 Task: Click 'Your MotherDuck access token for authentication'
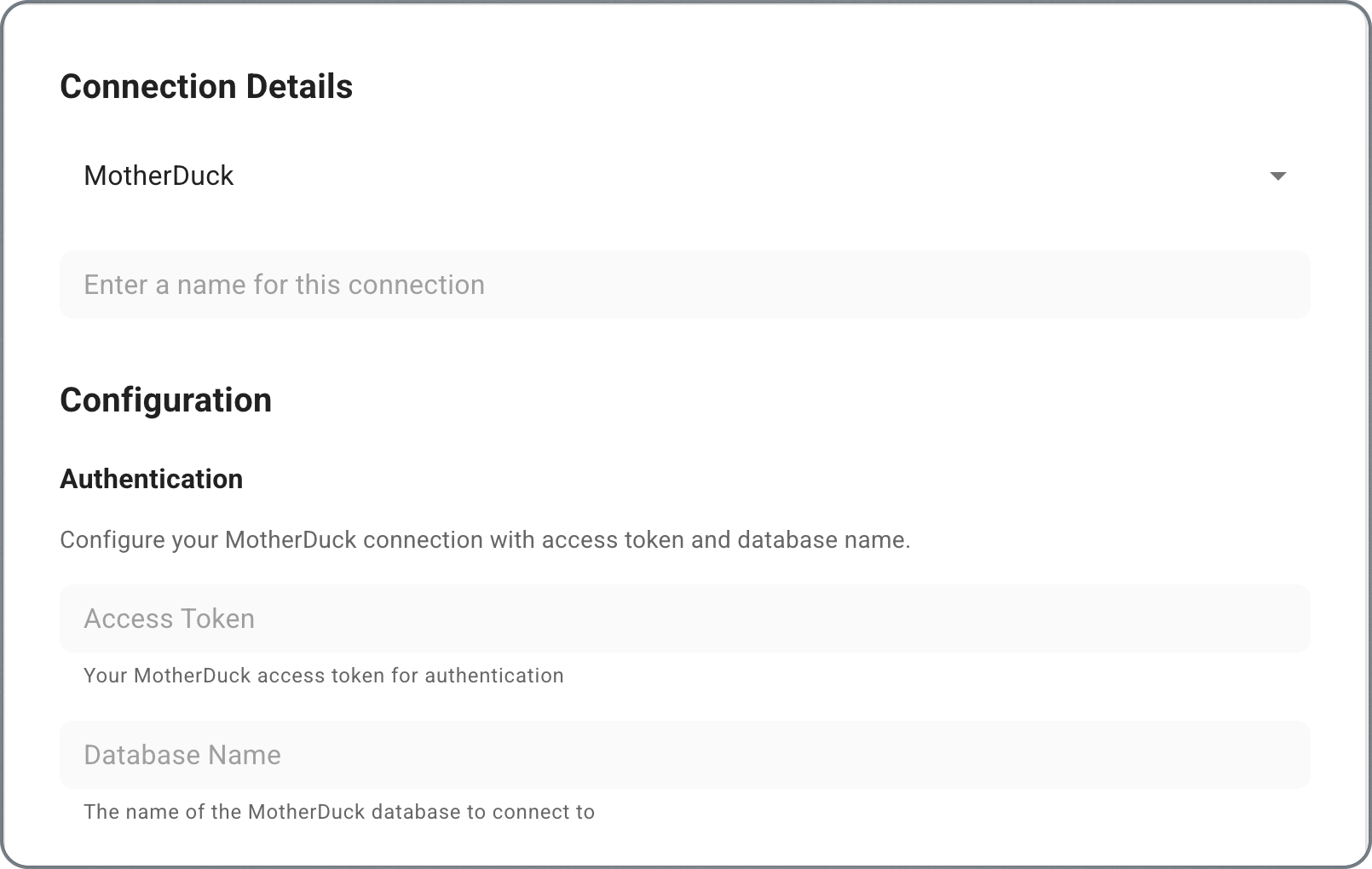(323, 675)
